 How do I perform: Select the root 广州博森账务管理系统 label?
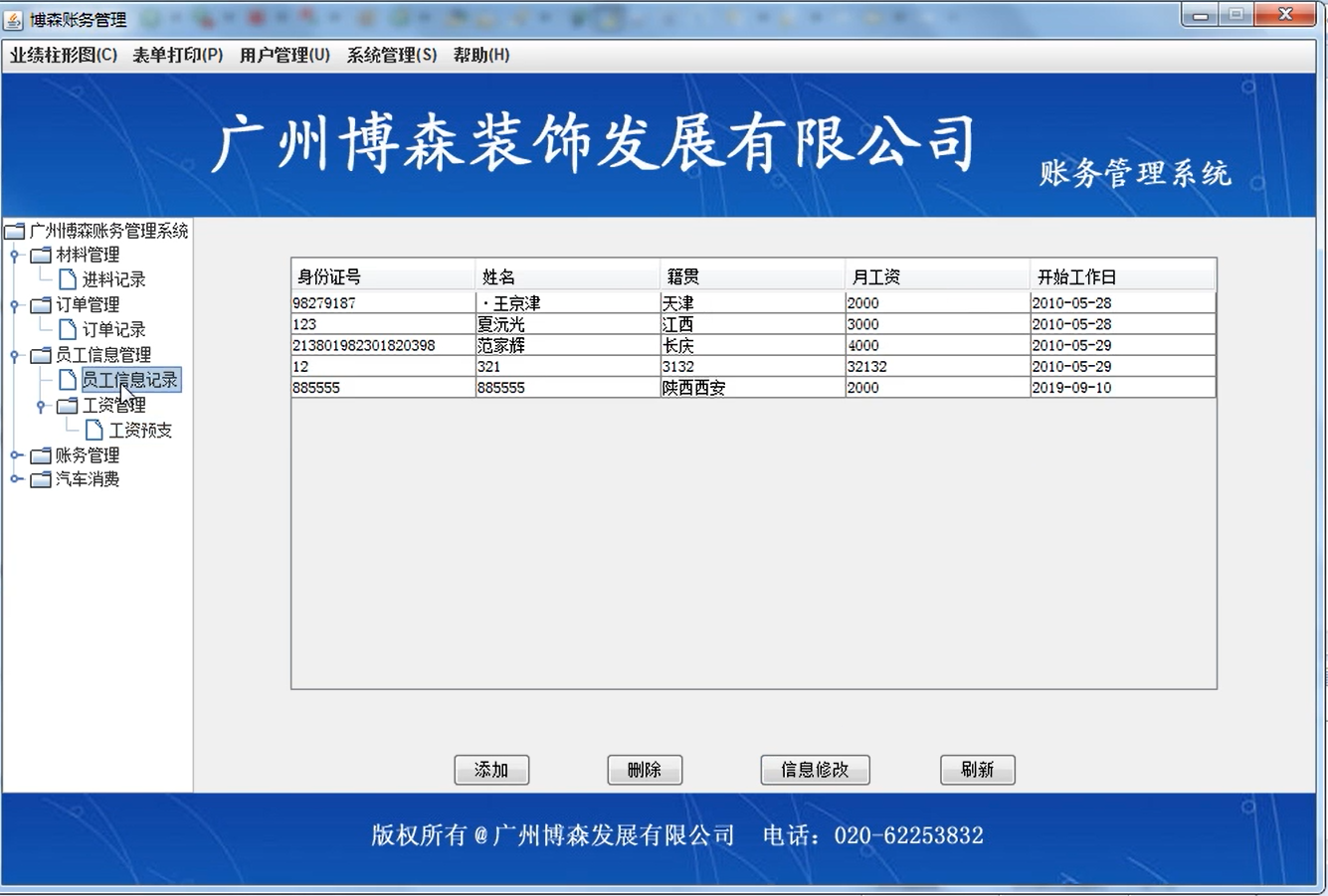click(x=108, y=232)
